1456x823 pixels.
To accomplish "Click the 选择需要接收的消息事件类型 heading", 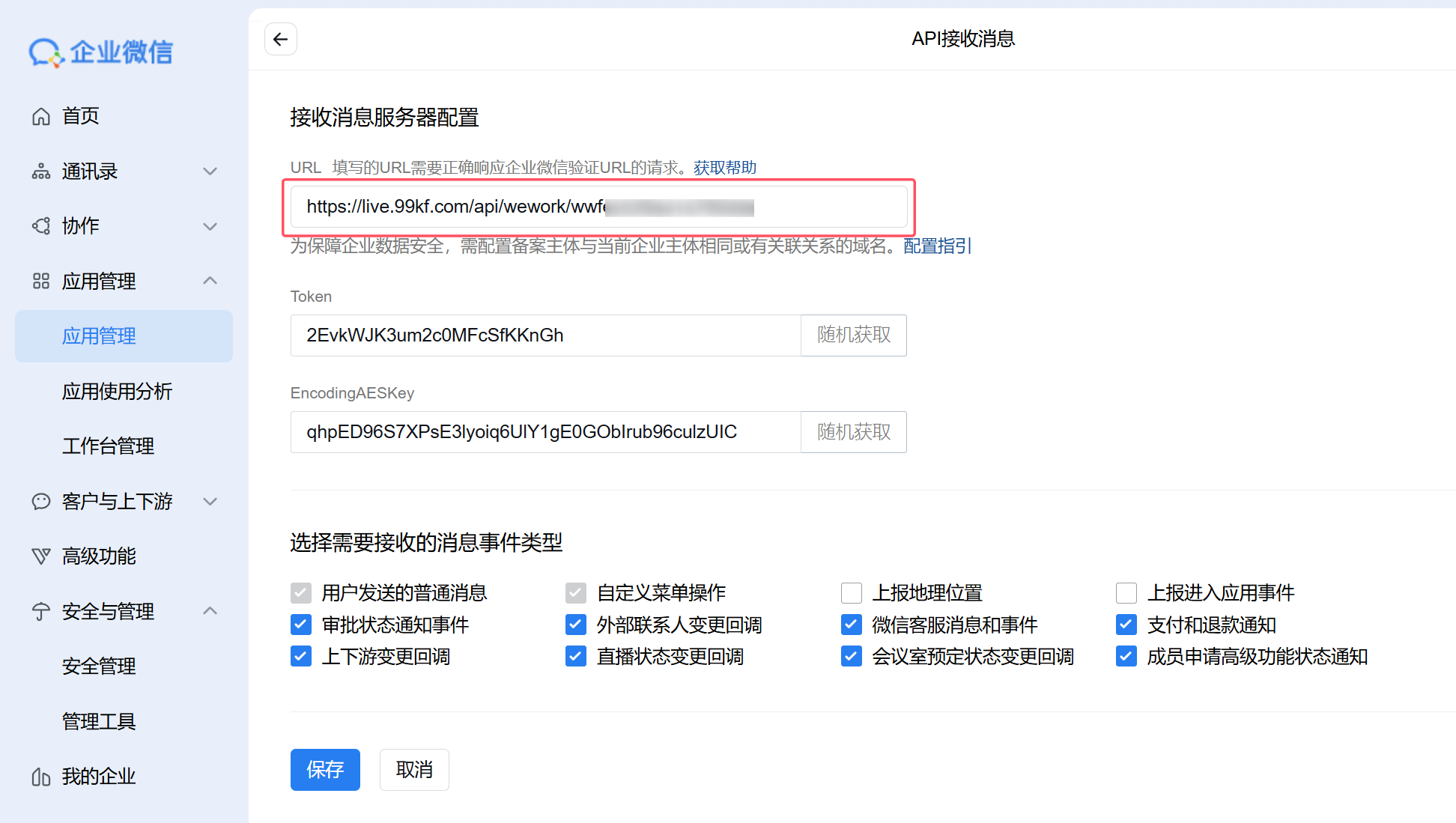I will 427,543.
